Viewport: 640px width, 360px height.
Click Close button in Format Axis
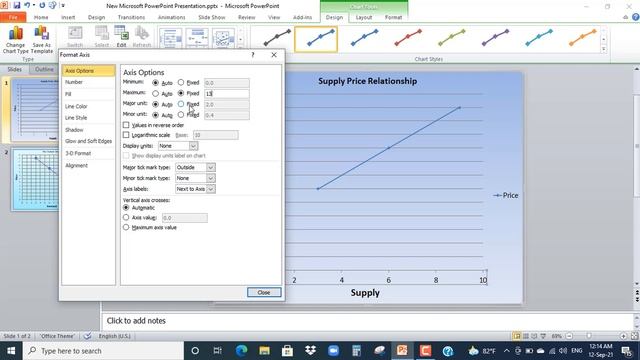coord(264,292)
